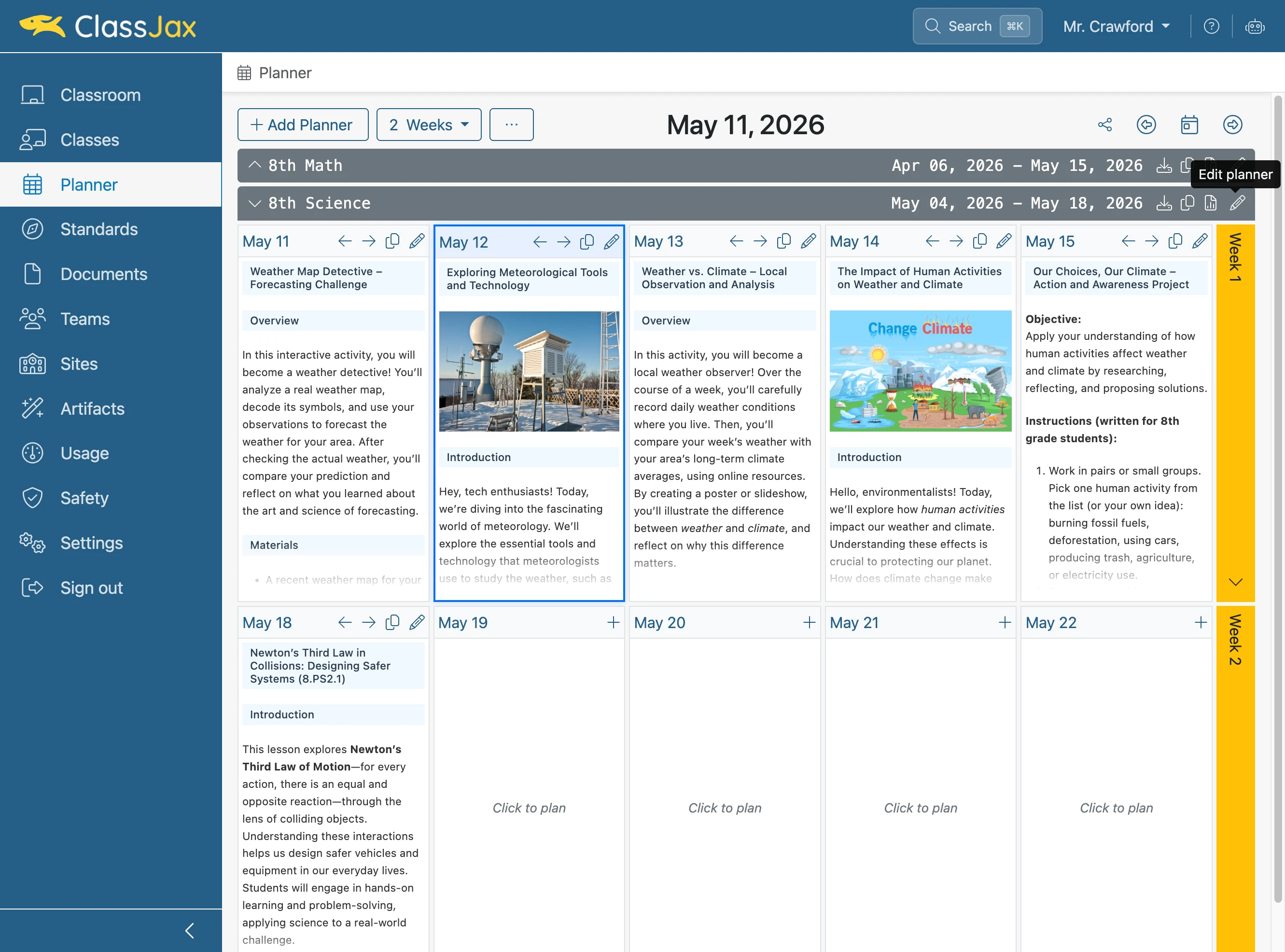Viewport: 1285px width, 952px height.
Task: Open the 2 Weeks view dropdown
Action: click(429, 125)
